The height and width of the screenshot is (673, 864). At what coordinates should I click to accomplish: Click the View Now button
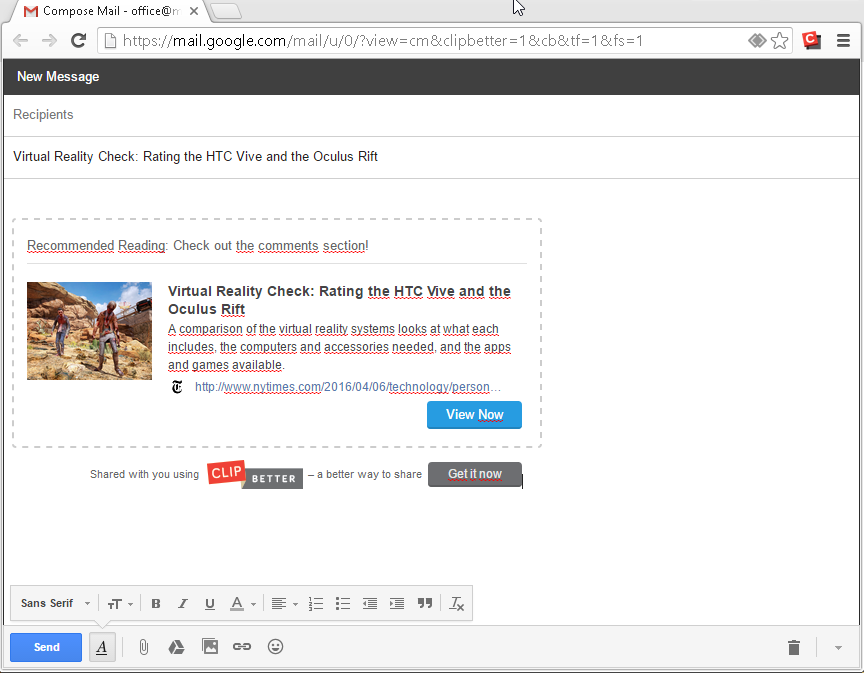(x=474, y=415)
